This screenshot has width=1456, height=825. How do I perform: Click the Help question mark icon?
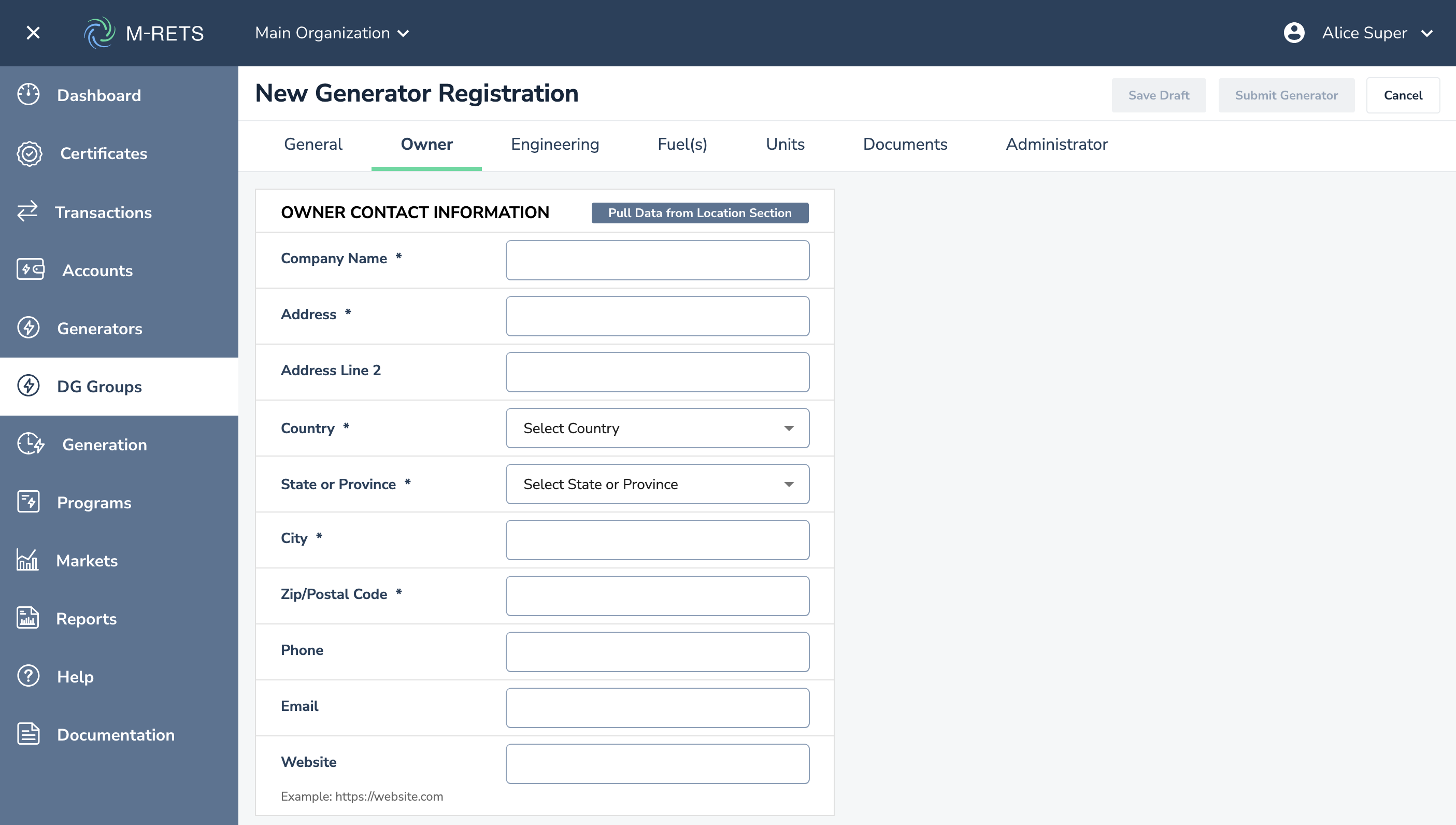[x=28, y=676]
